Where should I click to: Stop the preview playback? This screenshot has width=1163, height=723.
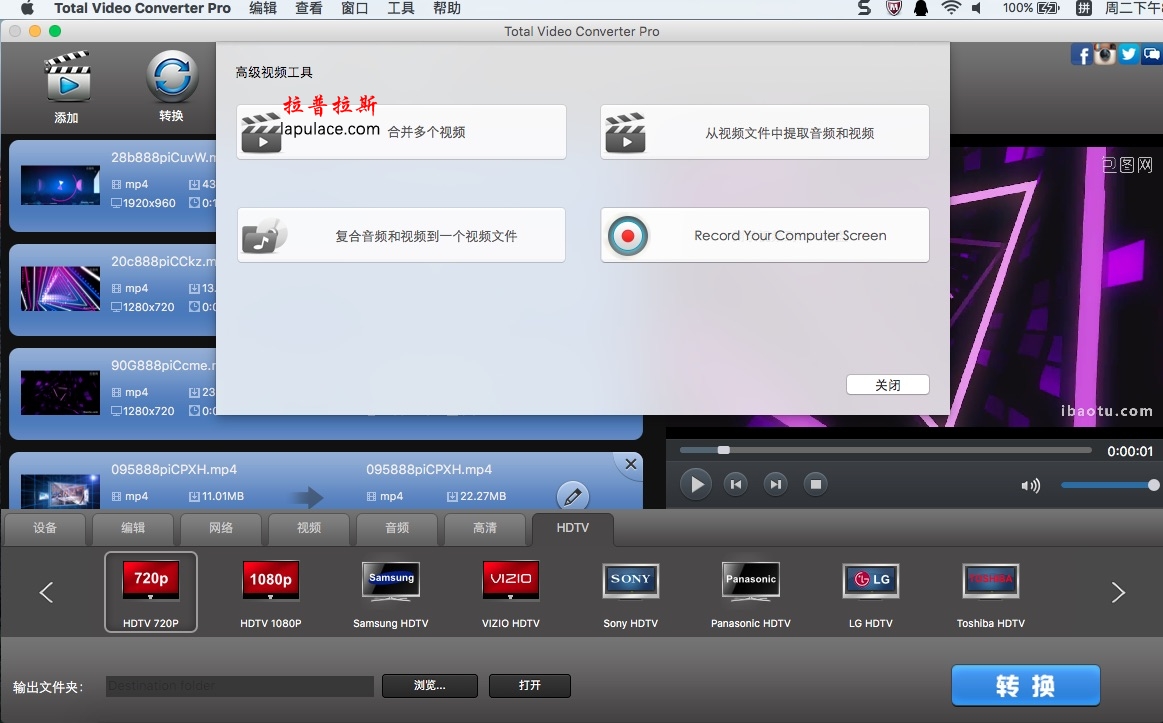tap(815, 484)
